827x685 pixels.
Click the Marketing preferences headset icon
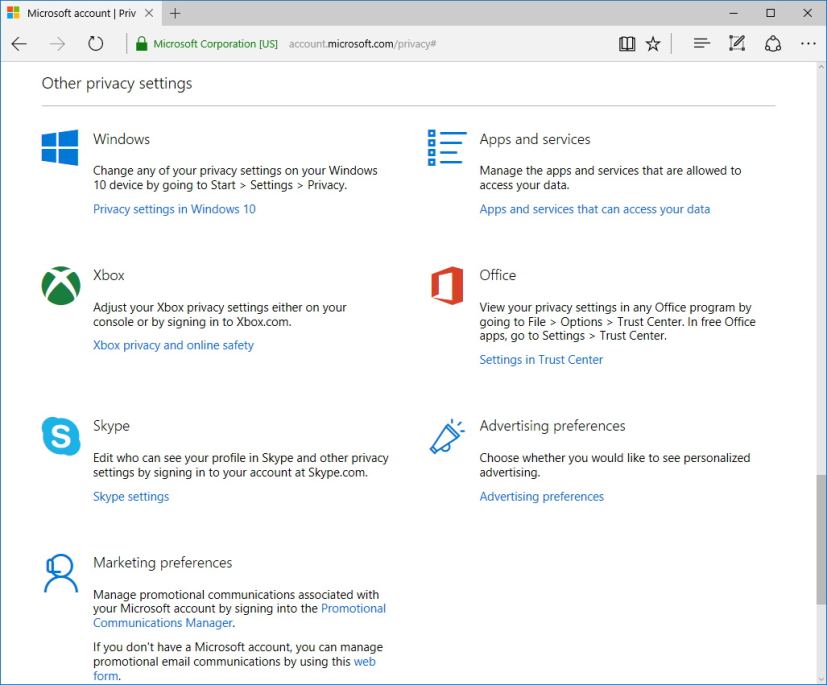tap(61, 573)
